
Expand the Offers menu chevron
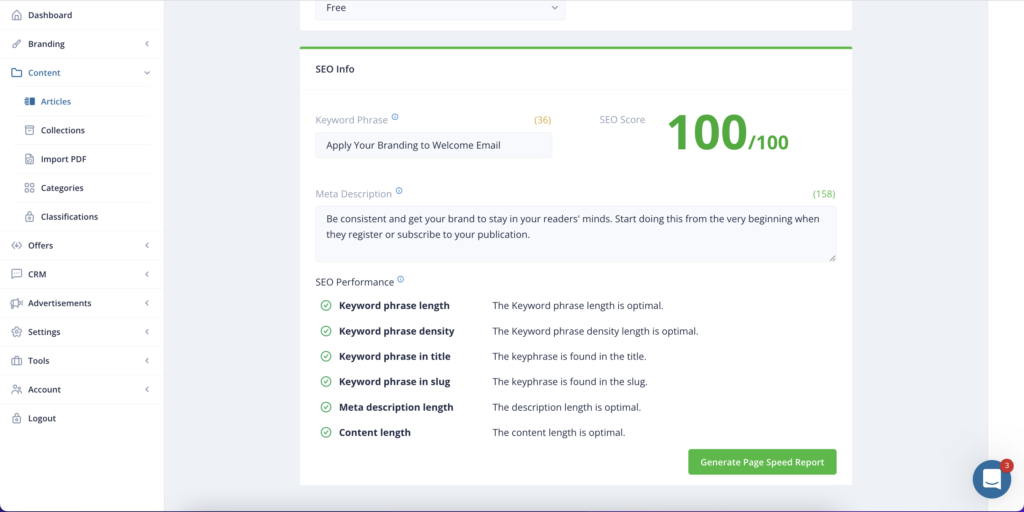click(147, 245)
